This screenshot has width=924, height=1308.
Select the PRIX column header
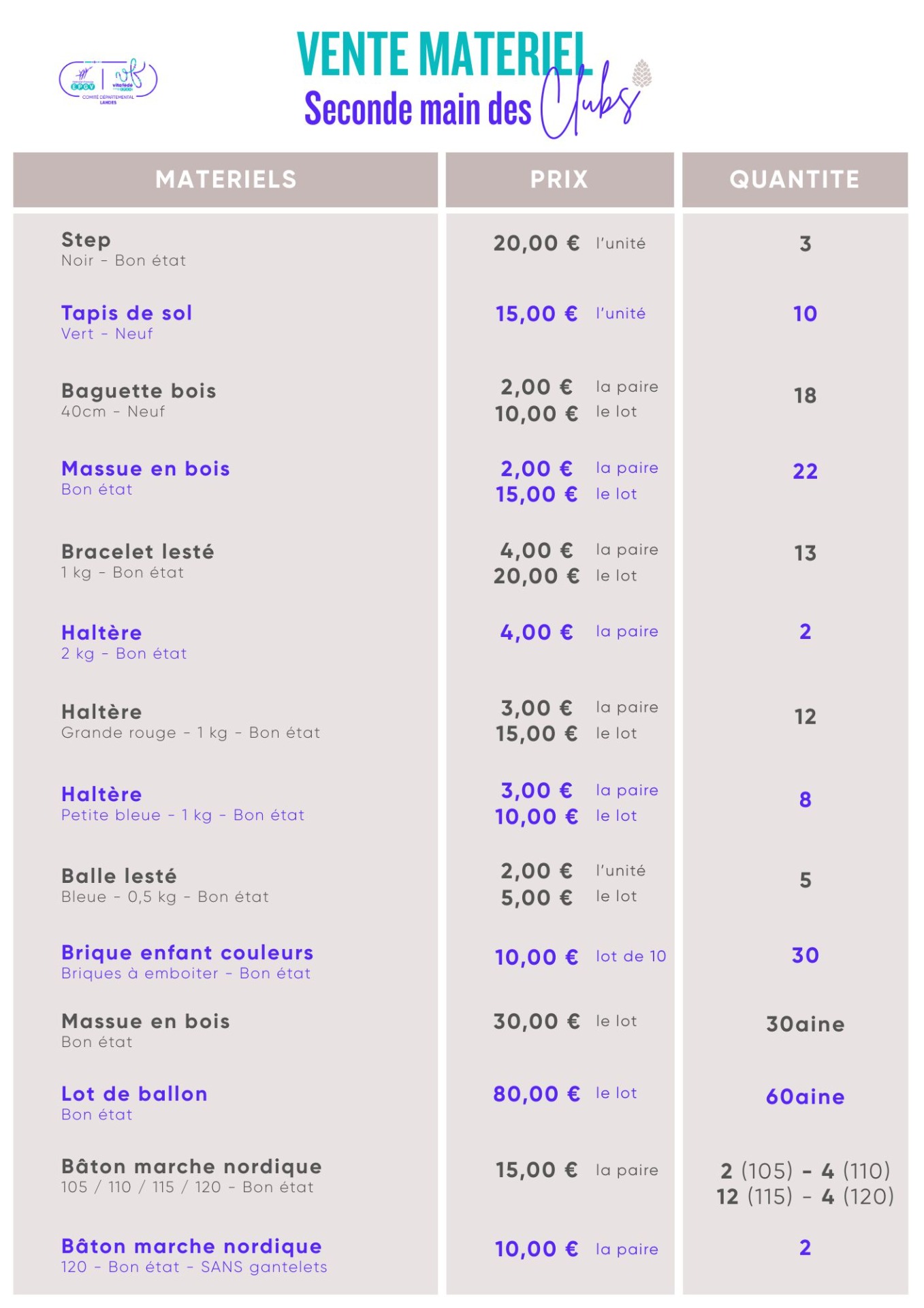(559, 179)
